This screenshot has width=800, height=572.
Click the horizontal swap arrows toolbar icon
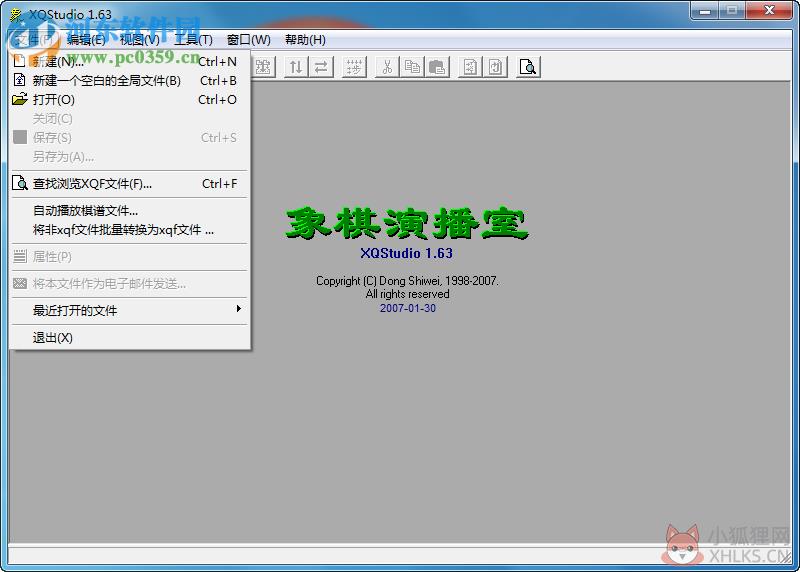pos(321,67)
